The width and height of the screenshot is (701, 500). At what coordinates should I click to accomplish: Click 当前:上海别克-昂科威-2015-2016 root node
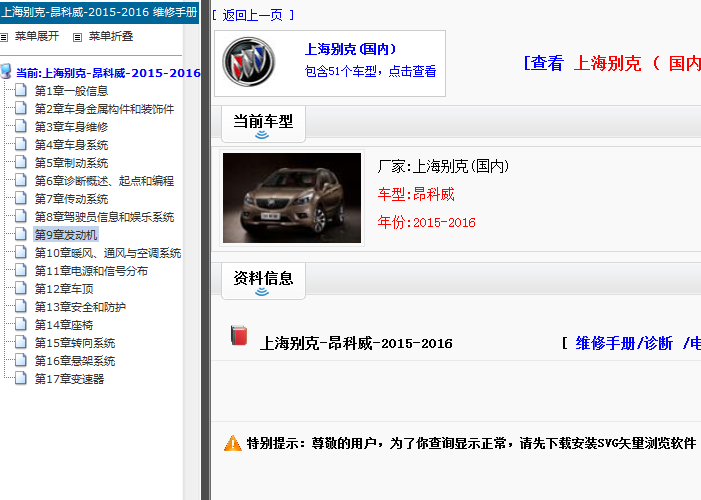[108, 73]
